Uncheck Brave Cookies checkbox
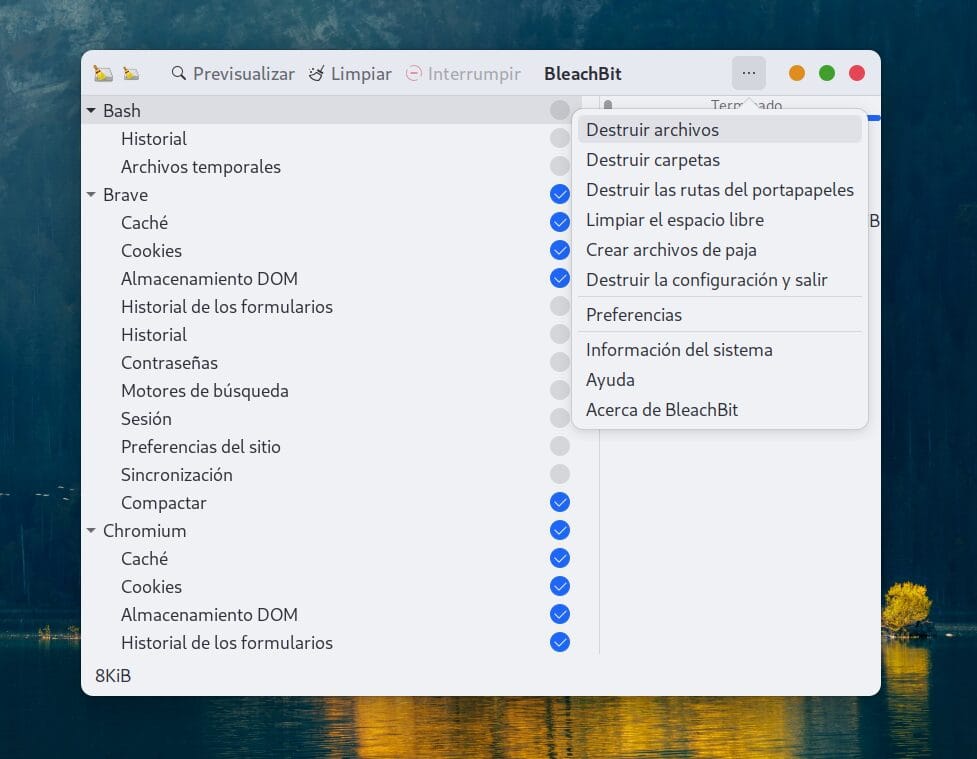The image size is (977, 759). point(560,250)
